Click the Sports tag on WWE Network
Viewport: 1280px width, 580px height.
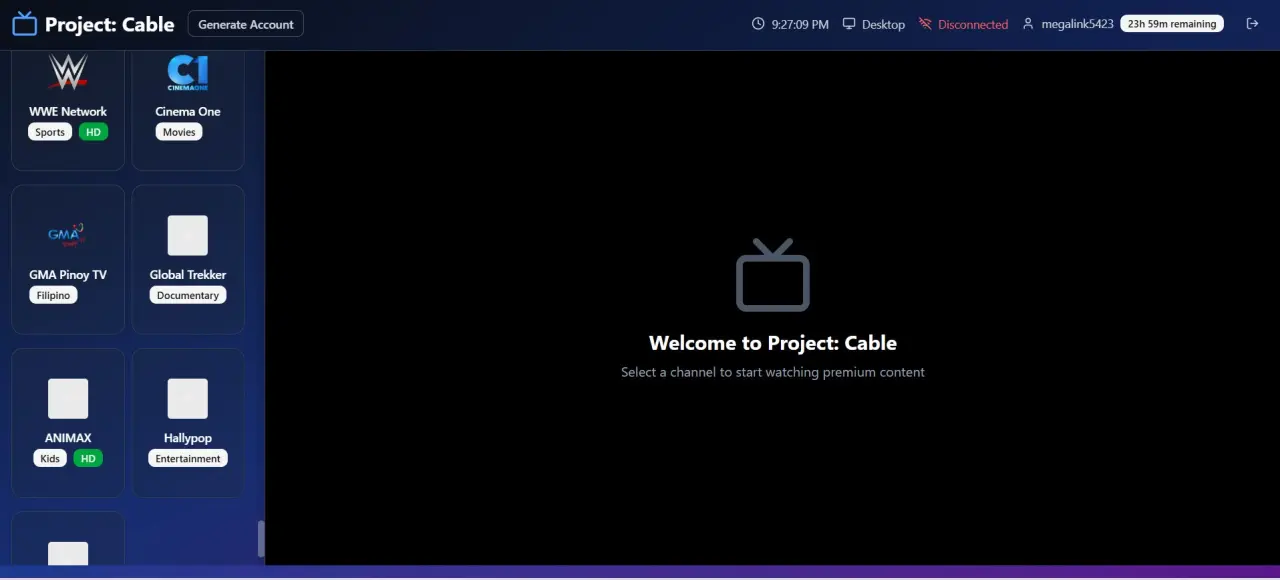pos(50,132)
